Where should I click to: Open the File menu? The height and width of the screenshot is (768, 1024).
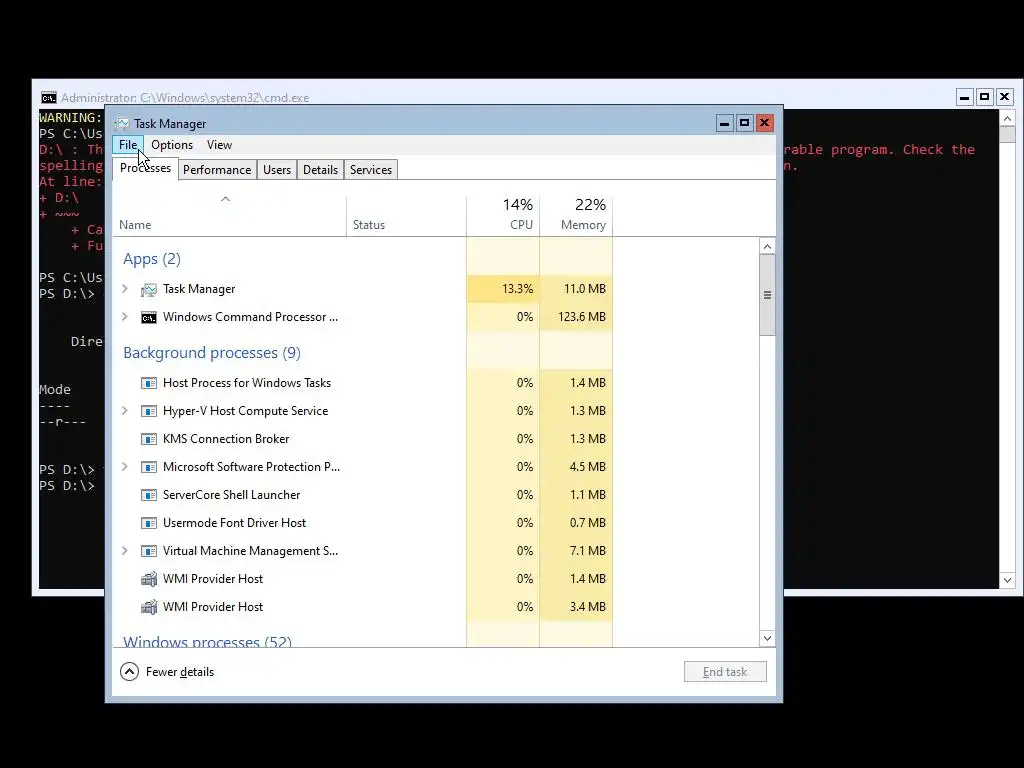click(x=128, y=145)
